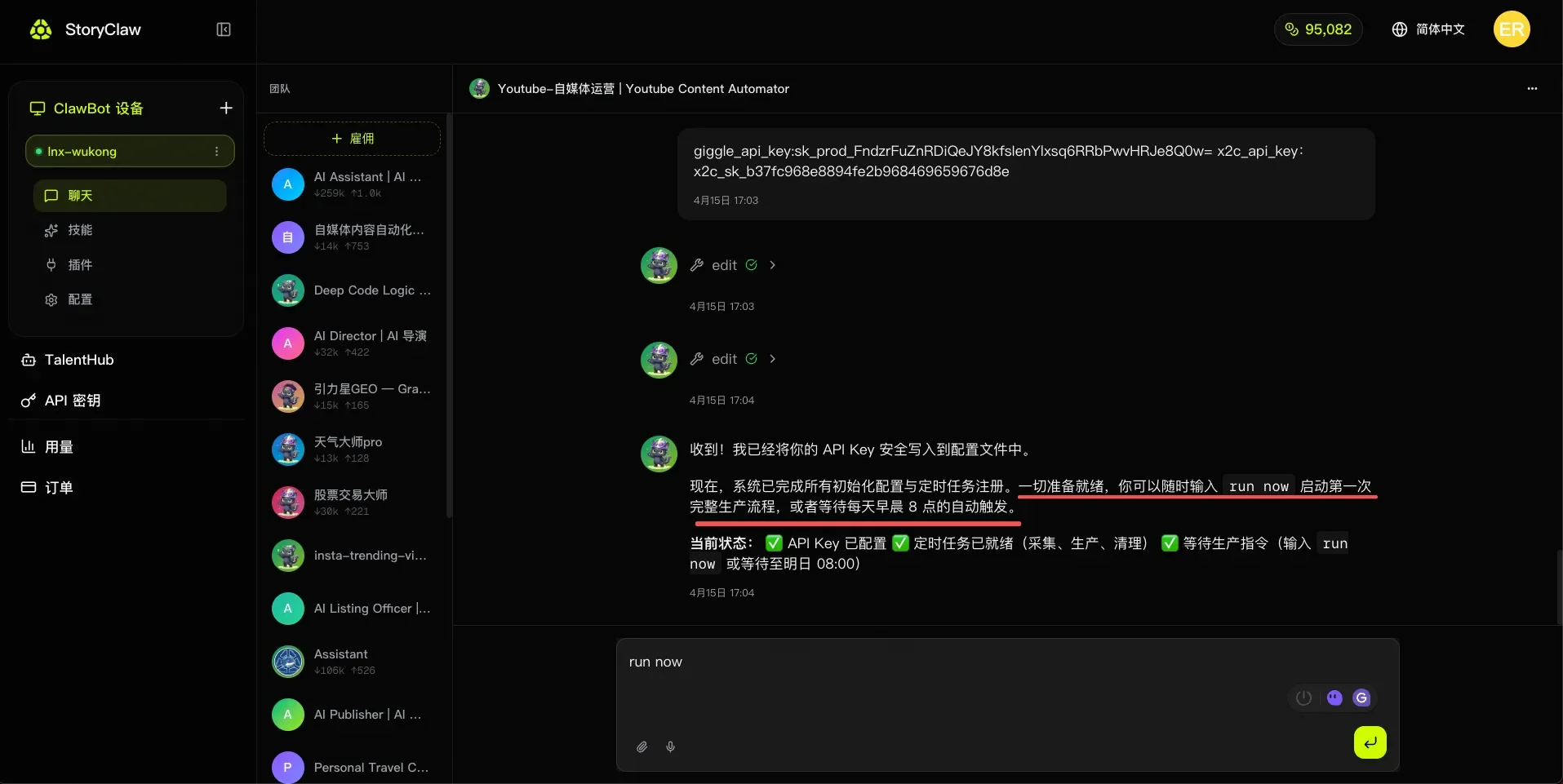
Task: Click bot avatar beside the 收到 message
Action: [659, 454]
